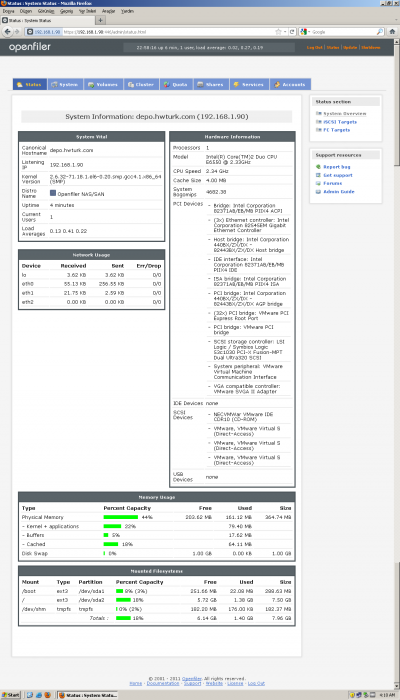Click footer Support link
Image resolution: width=400 pixels, height=700 pixels.
(192, 683)
